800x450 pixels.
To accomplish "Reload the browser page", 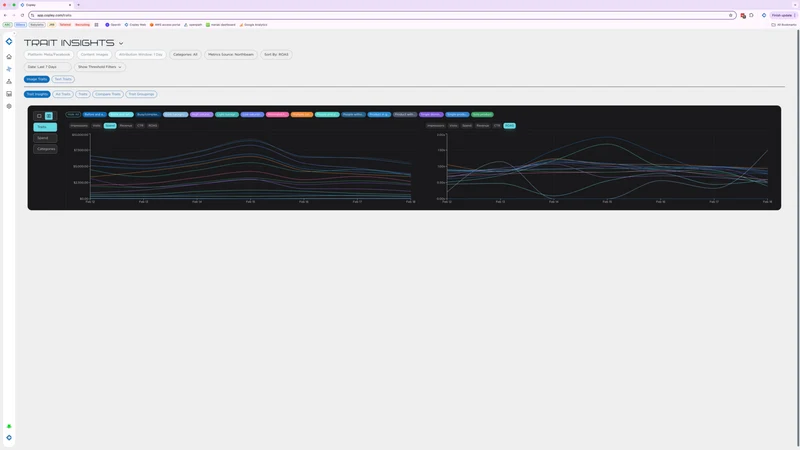I will (22, 15).
